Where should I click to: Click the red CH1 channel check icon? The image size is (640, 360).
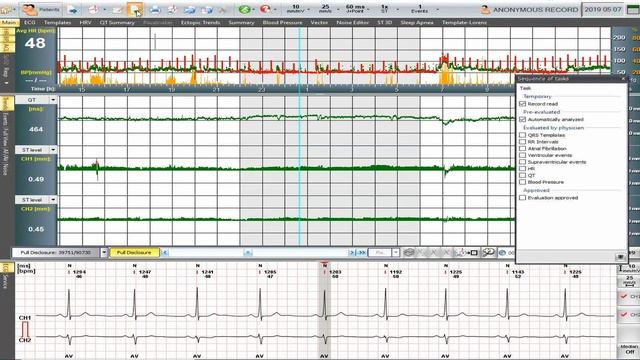(x=624, y=296)
